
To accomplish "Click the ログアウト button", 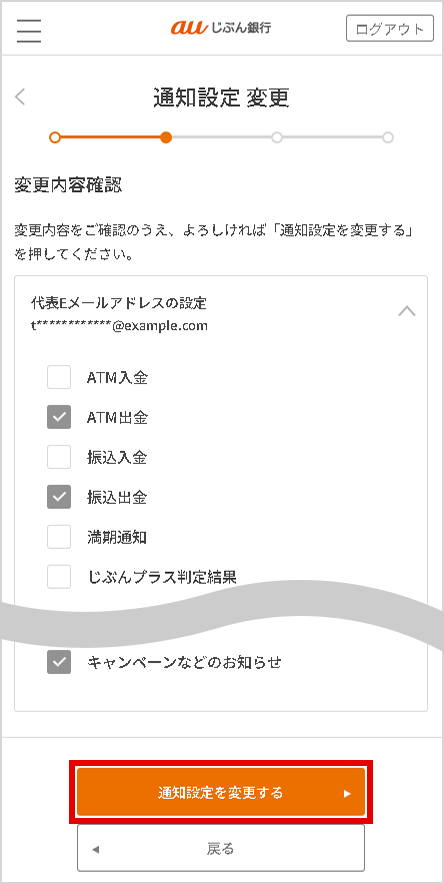I will (390, 29).
